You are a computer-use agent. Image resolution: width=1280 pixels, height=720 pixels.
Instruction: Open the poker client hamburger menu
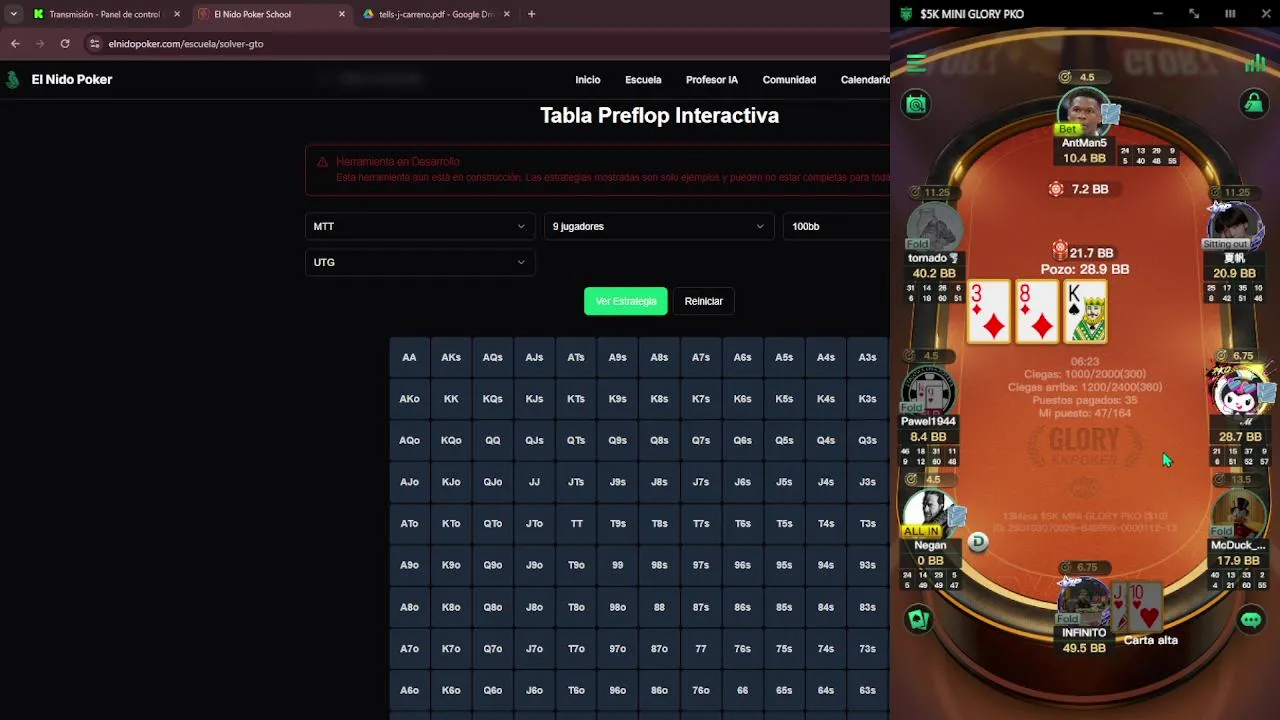(x=916, y=63)
